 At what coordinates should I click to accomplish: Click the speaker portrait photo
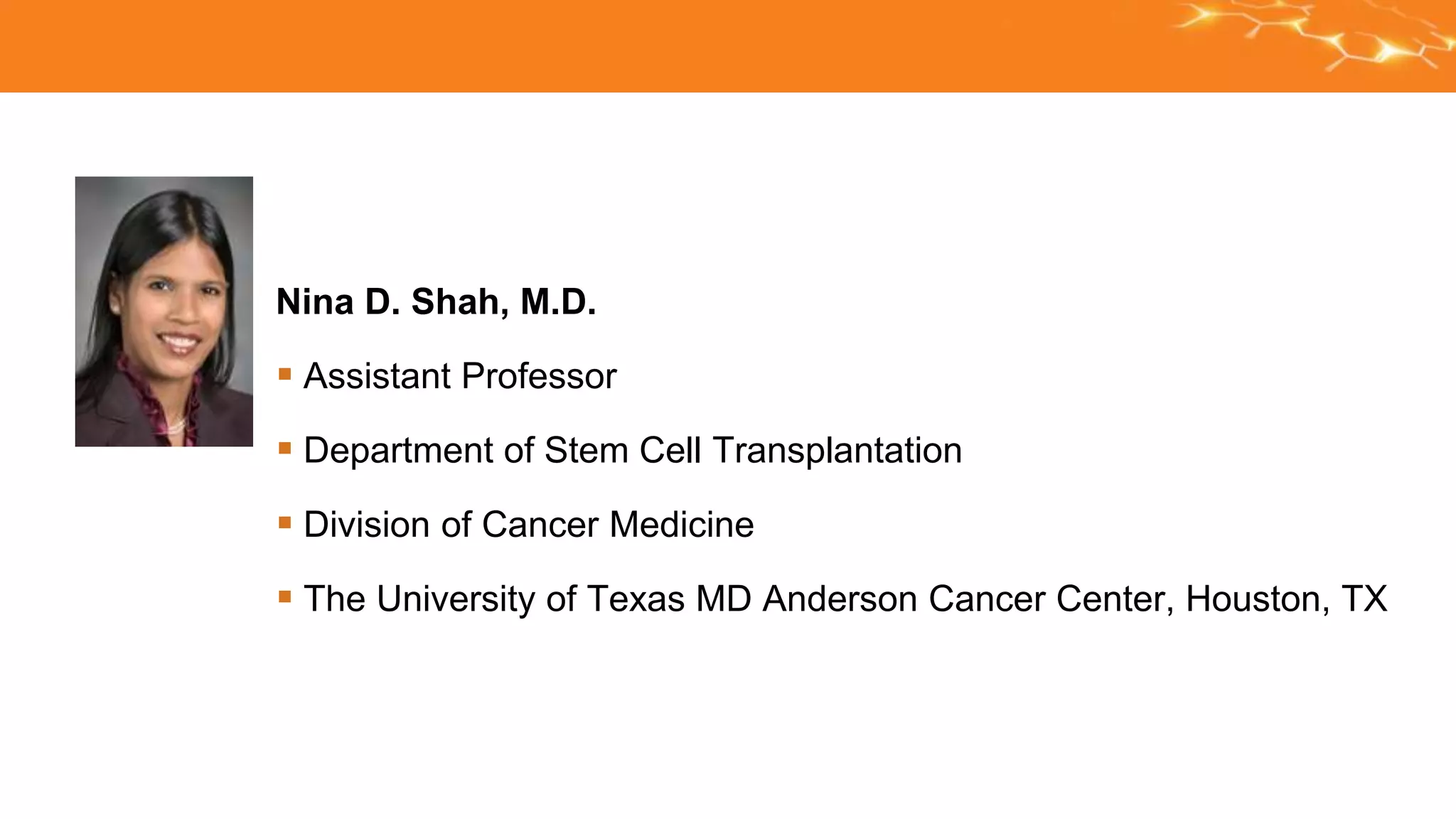(164, 311)
